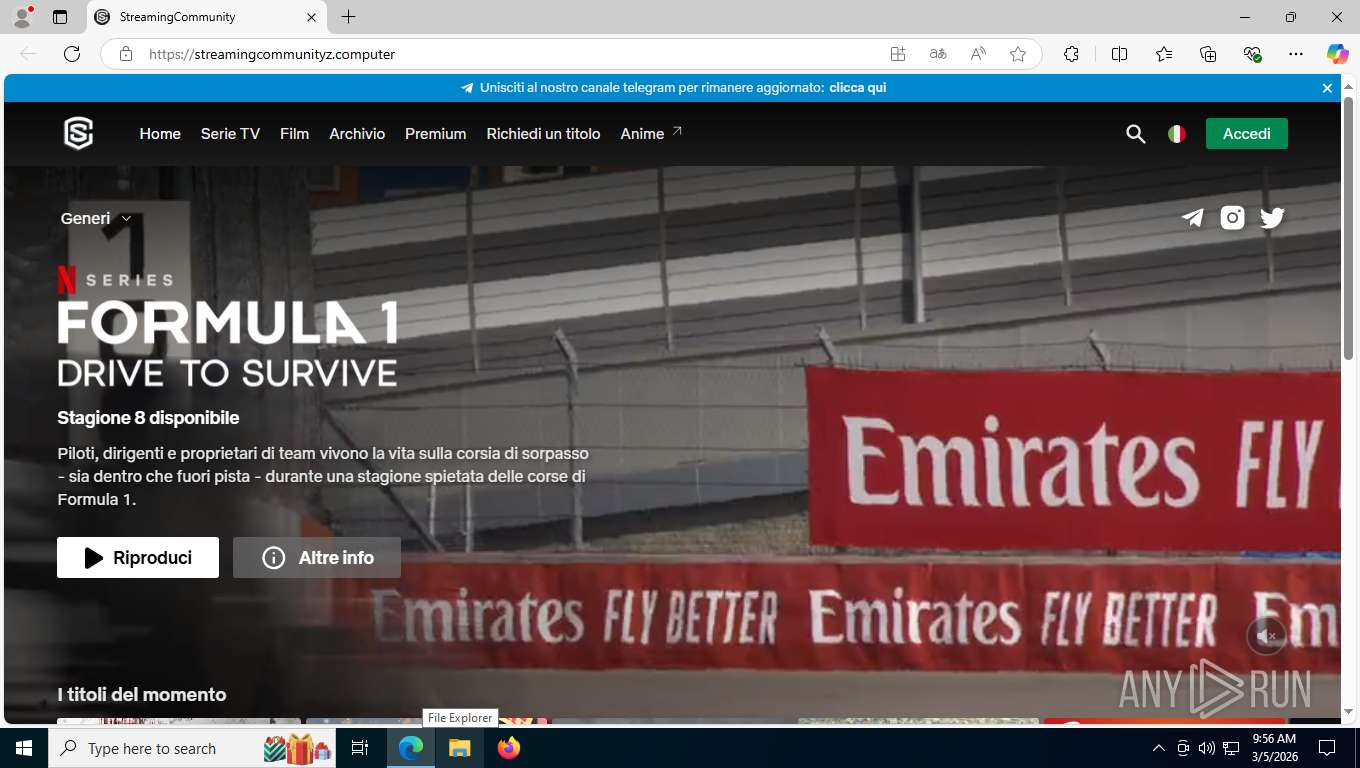Open Task View on the taskbar
The width and height of the screenshot is (1360, 768).
361,748
